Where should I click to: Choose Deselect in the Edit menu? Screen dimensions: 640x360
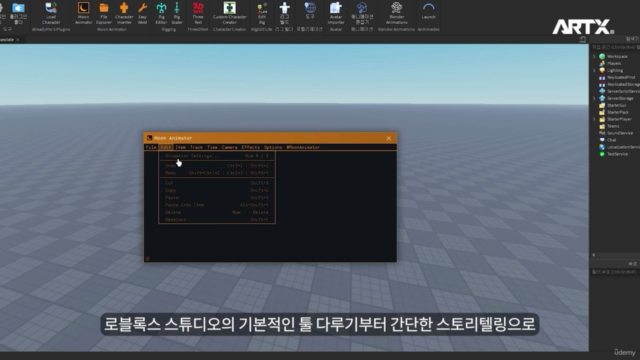click(217, 220)
